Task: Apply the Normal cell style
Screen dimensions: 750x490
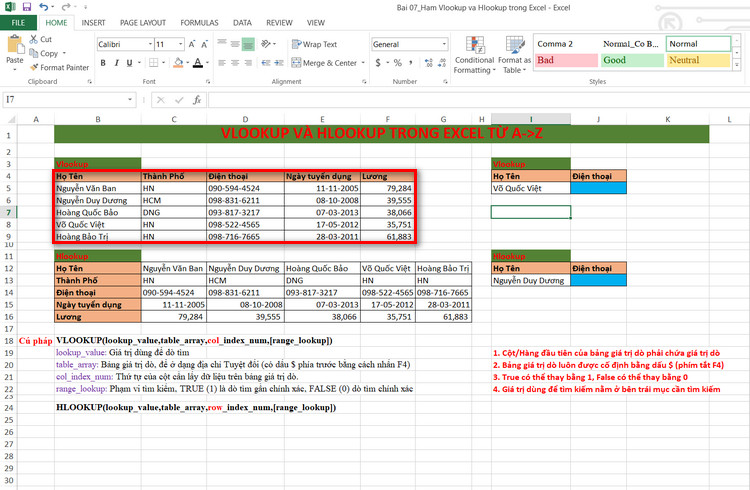Action: coord(698,44)
